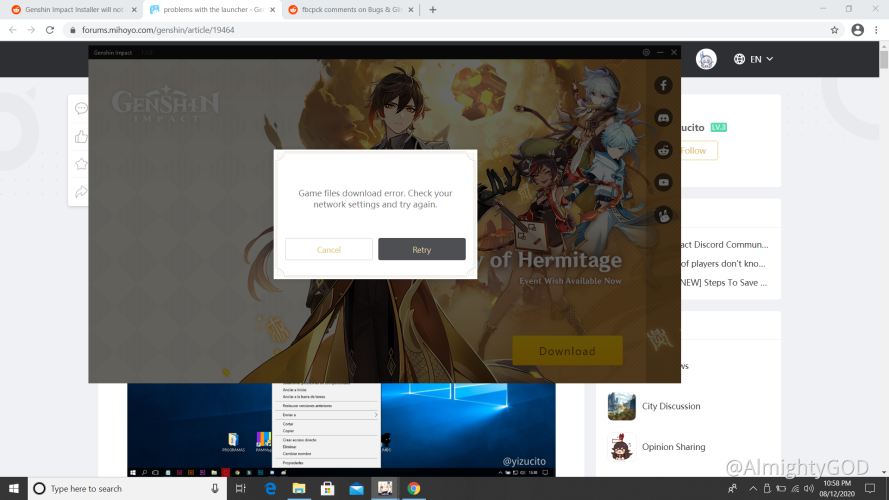
Task: Open the 'players don't kno...' recommended post
Action: point(723,264)
